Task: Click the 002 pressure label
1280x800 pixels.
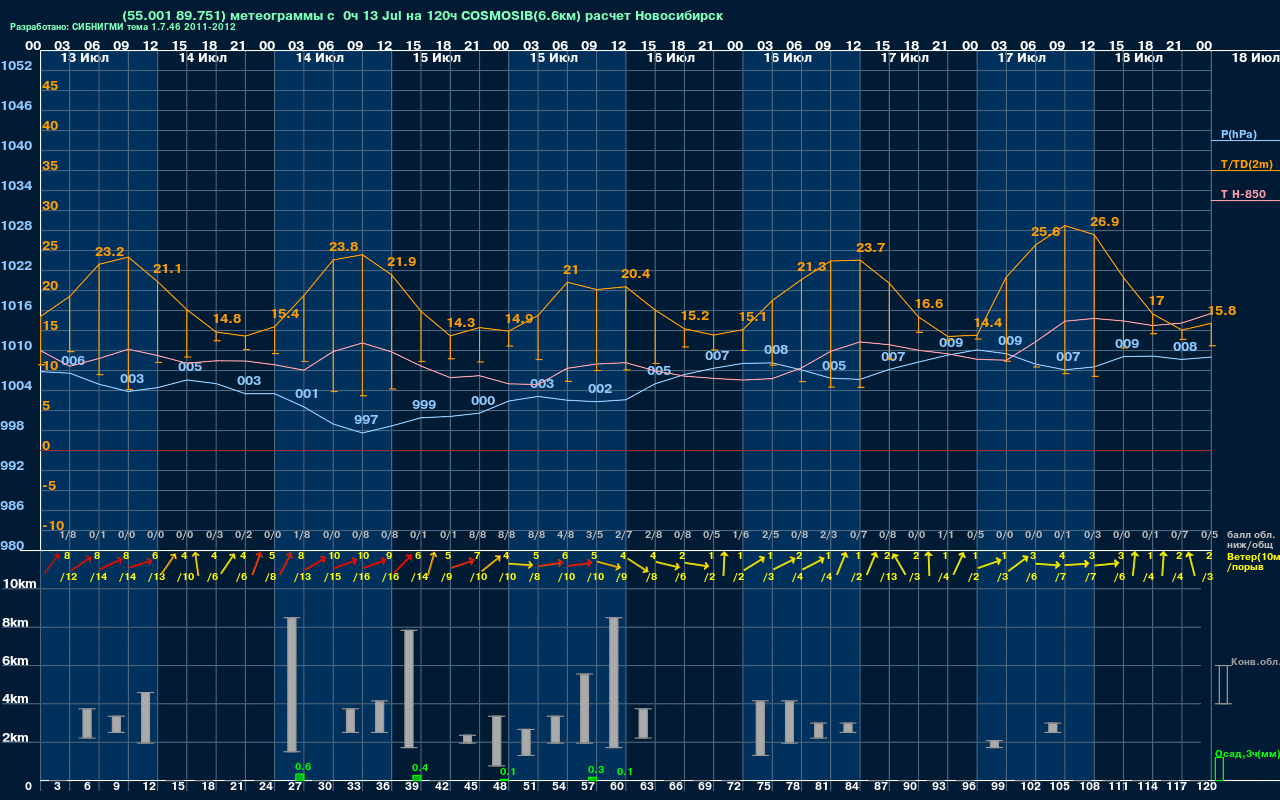Action: (x=600, y=389)
